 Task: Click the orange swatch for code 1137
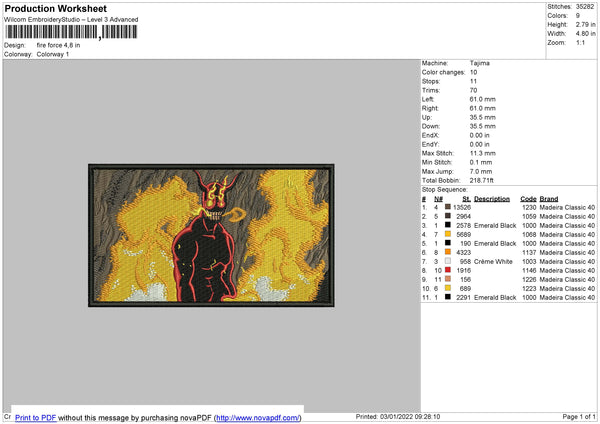click(448, 252)
